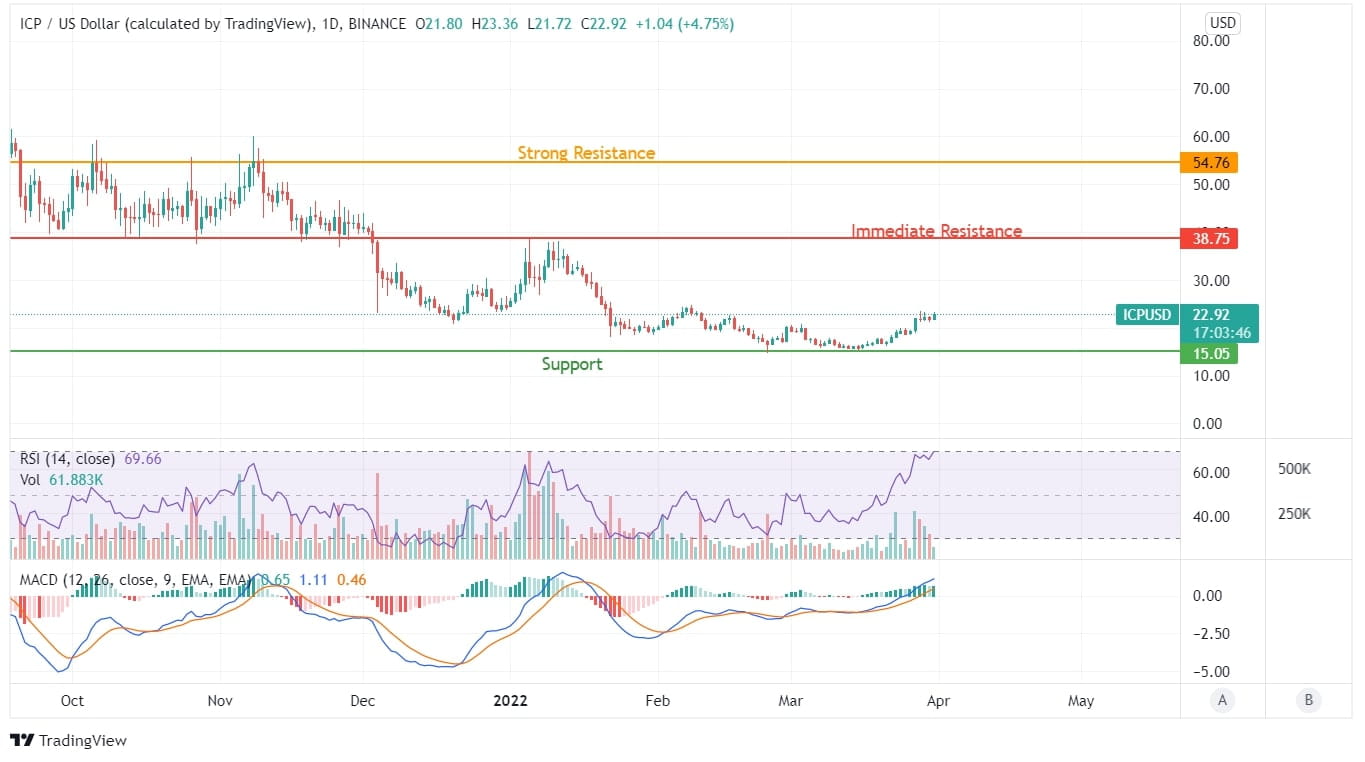
Task: Toggle auto scale A button
Action: click(x=1222, y=701)
